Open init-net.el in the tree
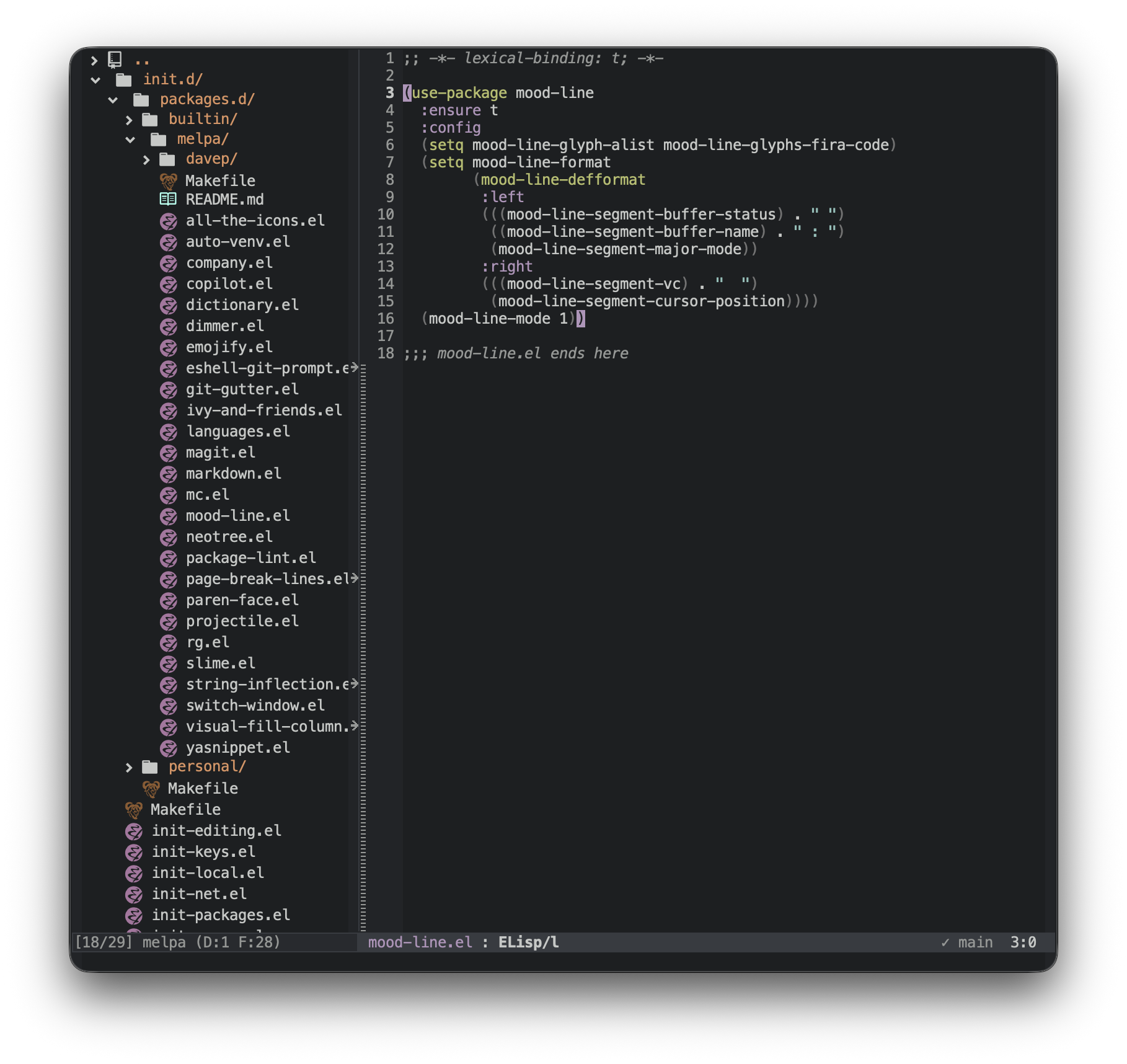The height and width of the screenshot is (1064, 1127). [x=199, y=894]
